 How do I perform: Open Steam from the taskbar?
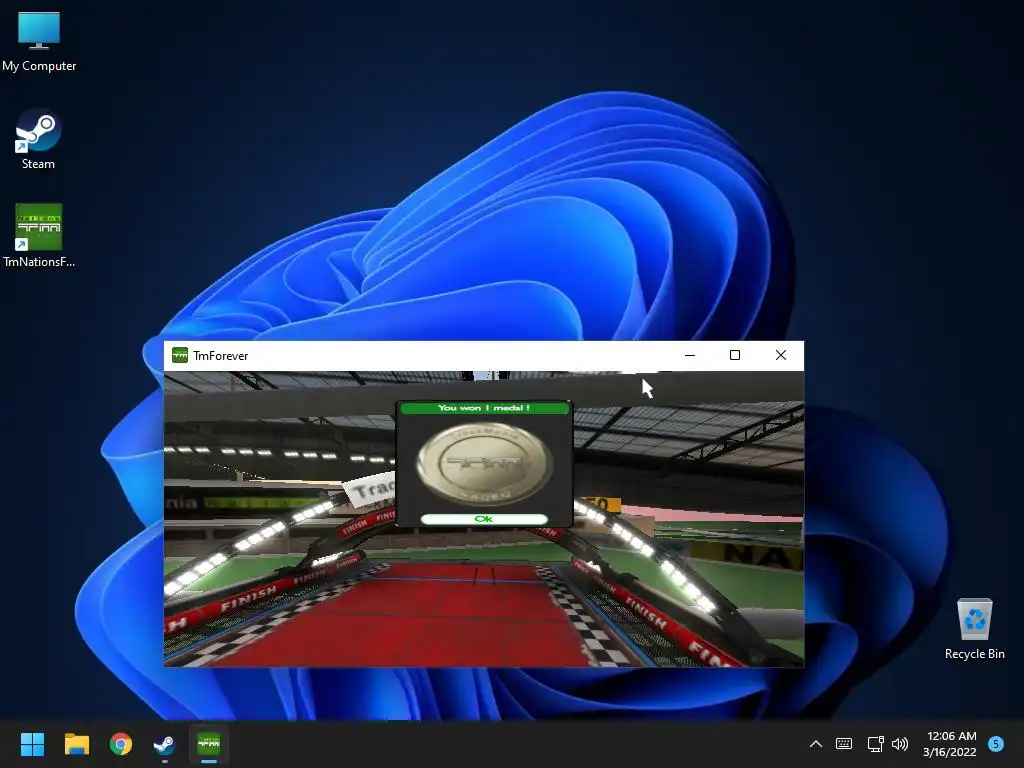[x=164, y=744]
